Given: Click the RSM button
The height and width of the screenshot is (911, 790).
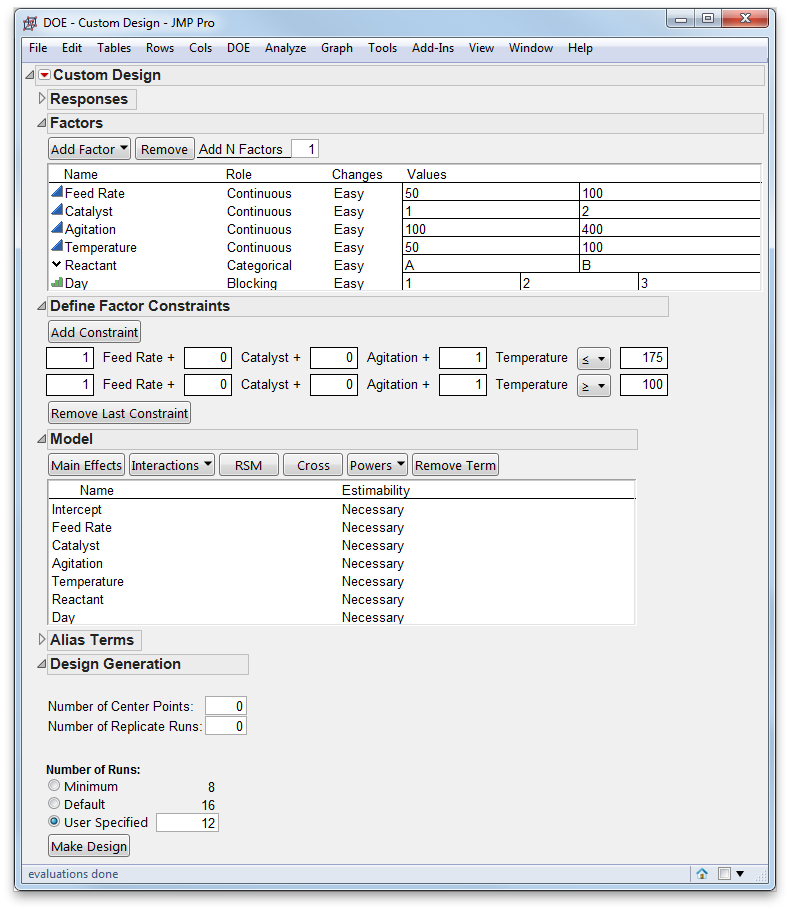Looking at the screenshot, I should tap(249, 465).
